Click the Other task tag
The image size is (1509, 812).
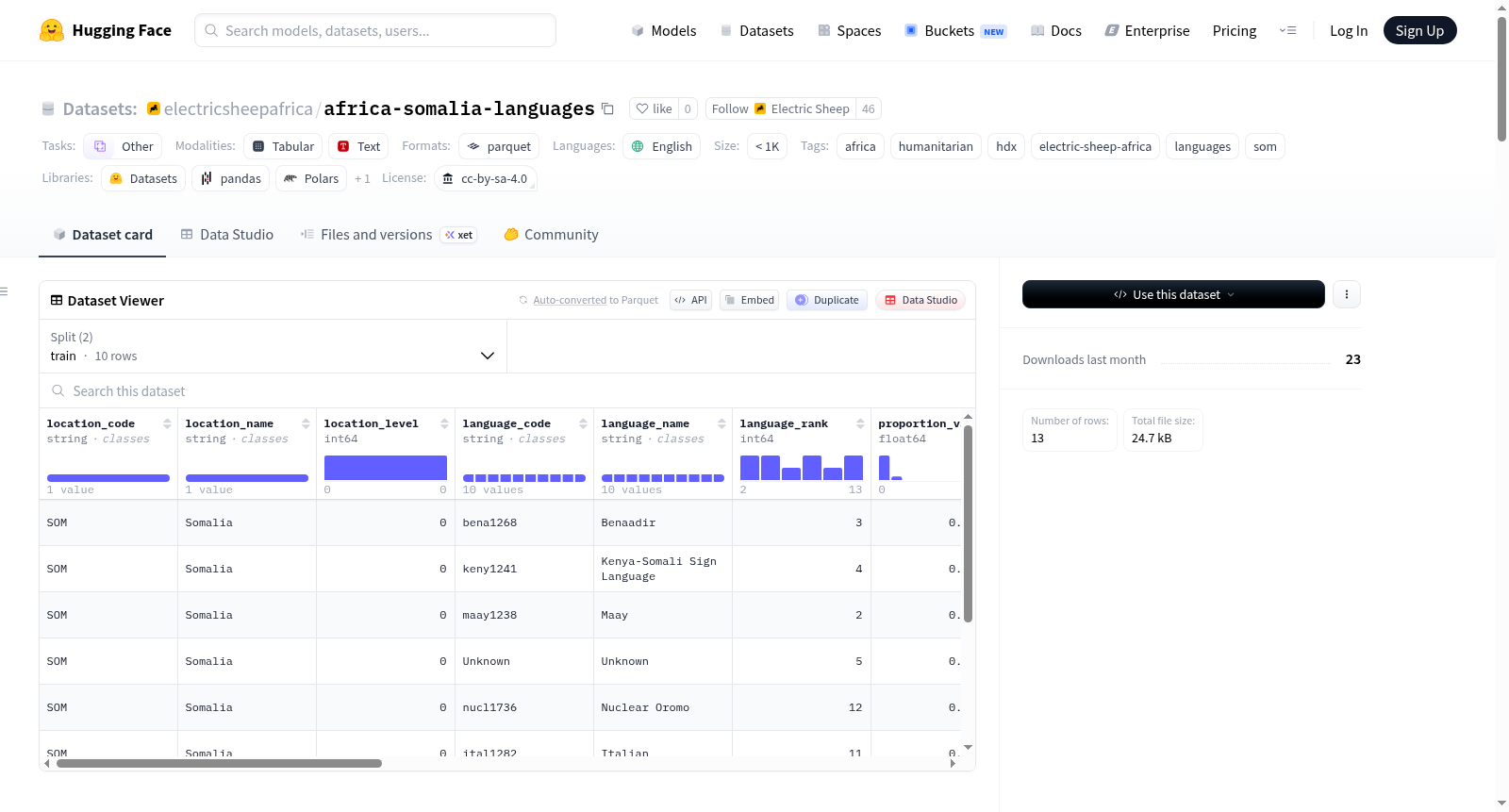(x=123, y=146)
